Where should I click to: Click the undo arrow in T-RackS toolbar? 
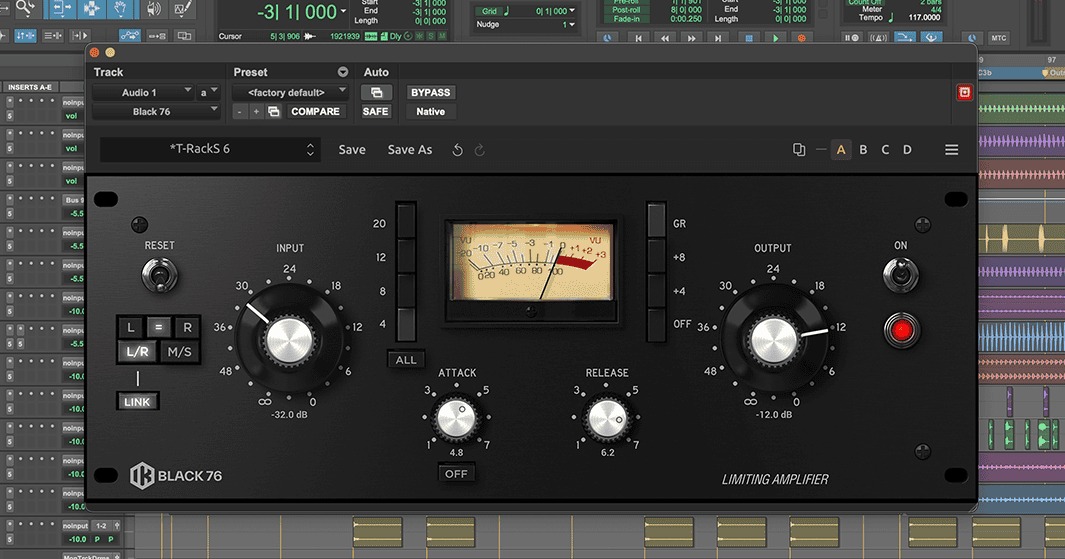458,150
